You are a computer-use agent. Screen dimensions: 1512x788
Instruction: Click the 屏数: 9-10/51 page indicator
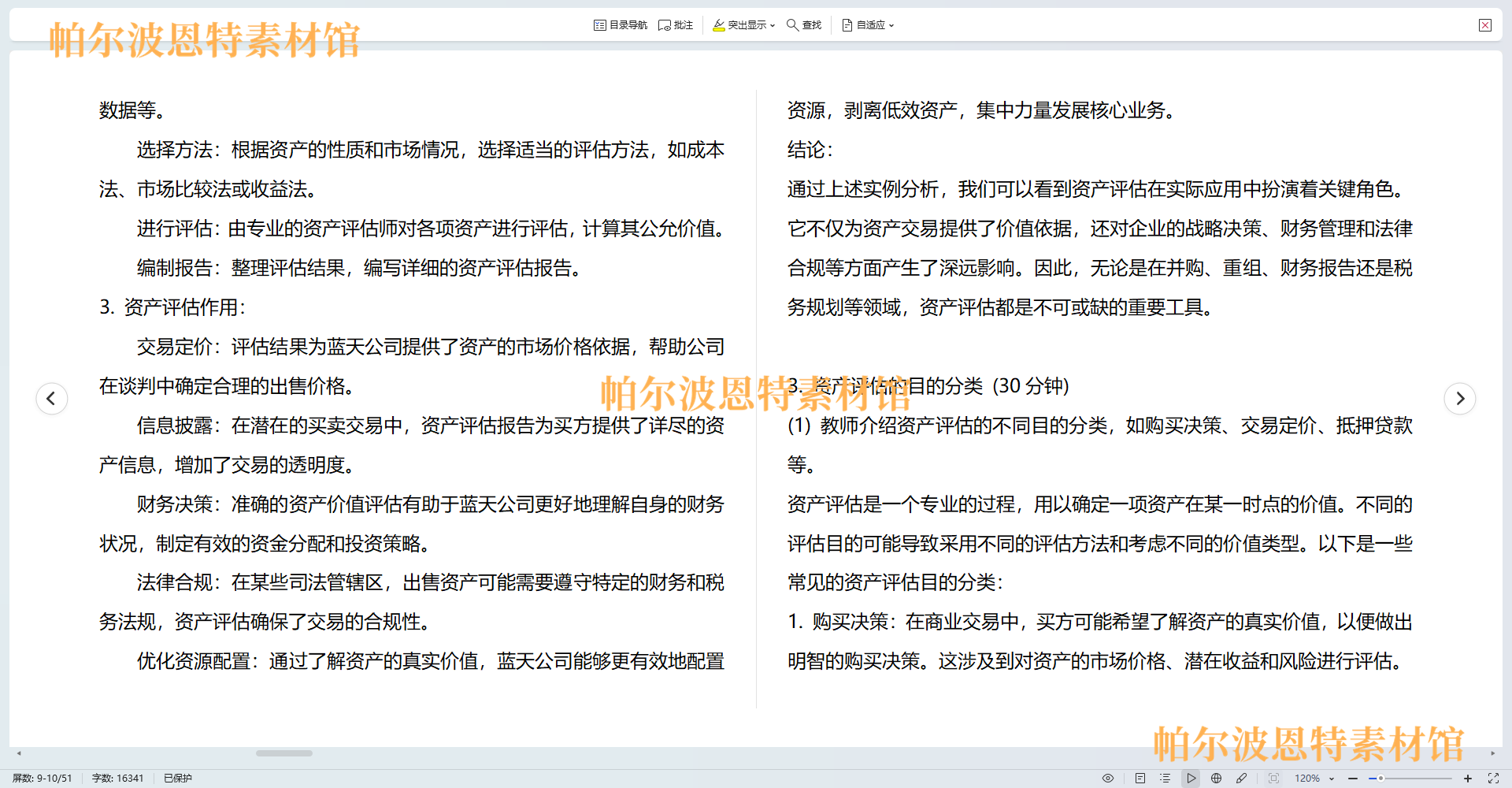coord(43,778)
